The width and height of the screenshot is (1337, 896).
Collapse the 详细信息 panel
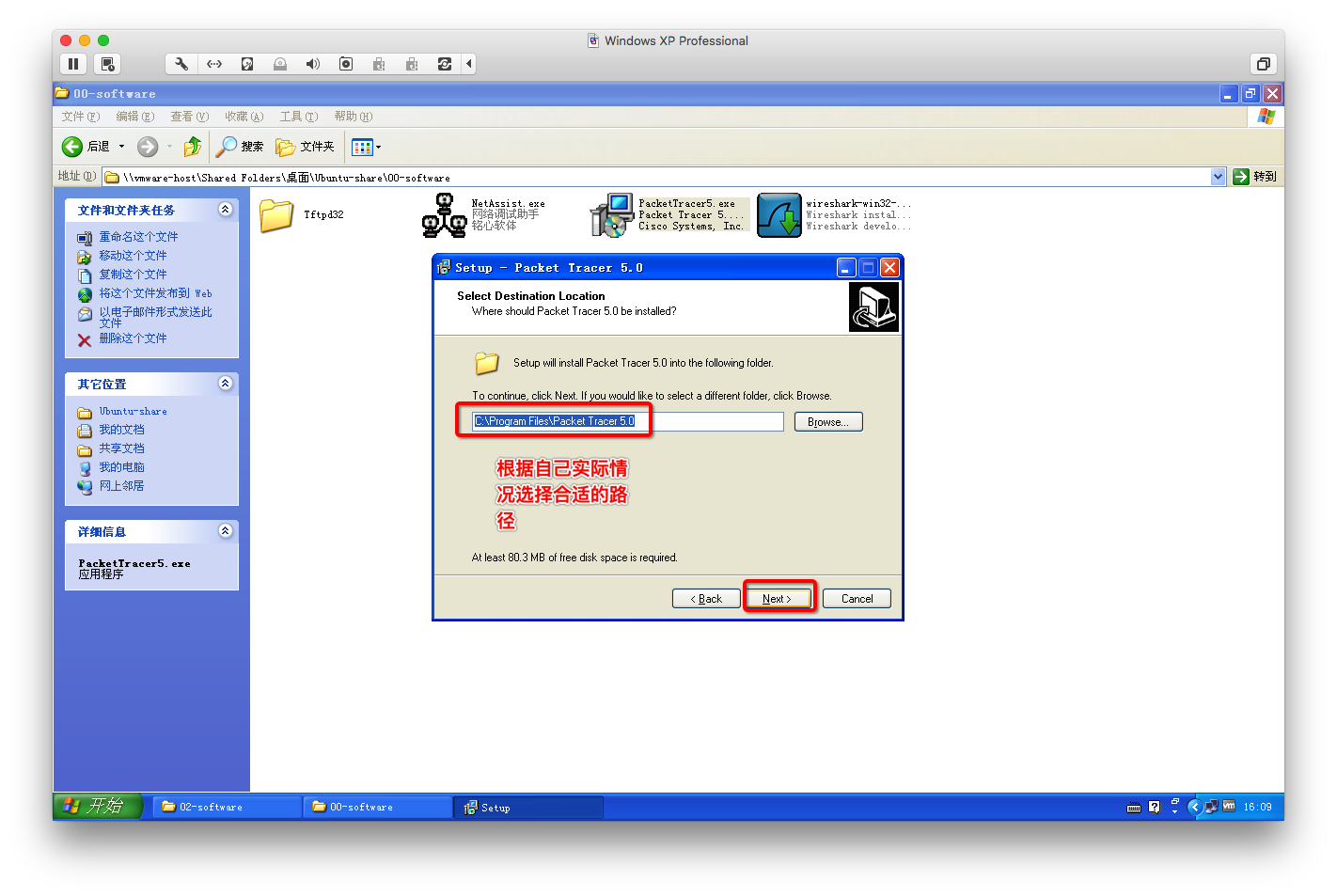point(226,530)
